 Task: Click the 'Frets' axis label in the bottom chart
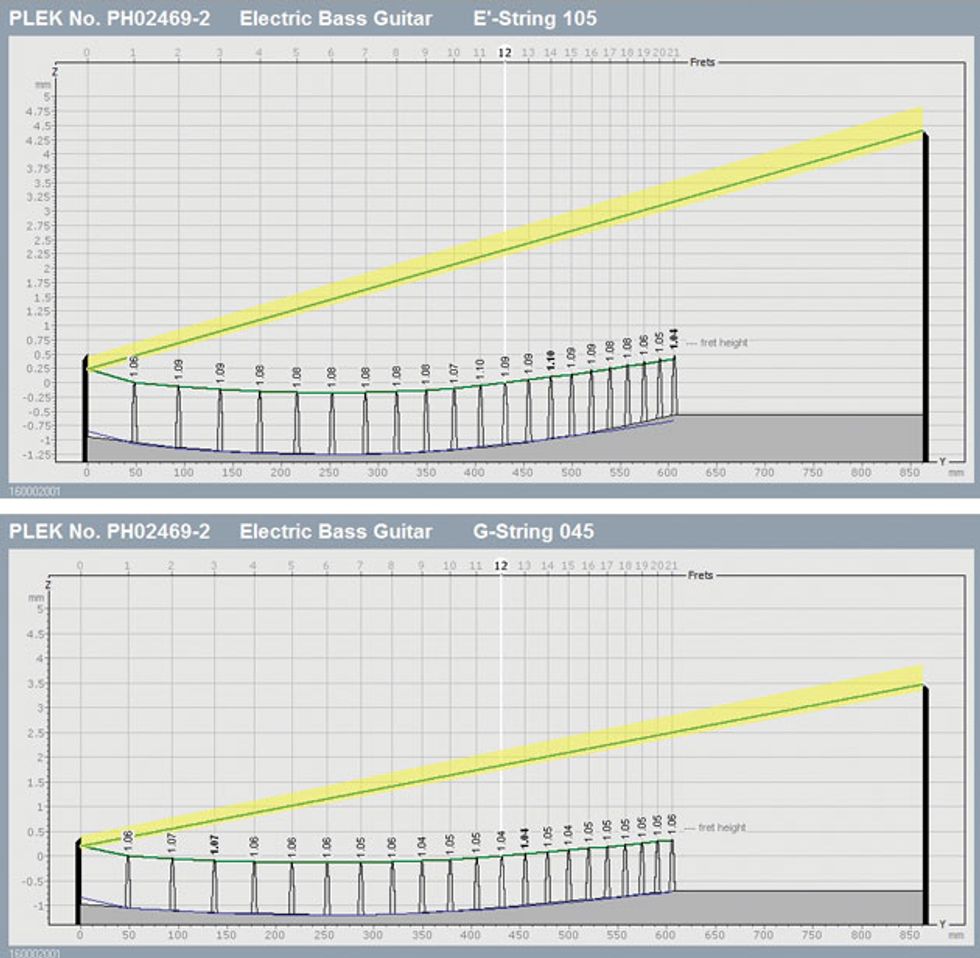(702, 575)
